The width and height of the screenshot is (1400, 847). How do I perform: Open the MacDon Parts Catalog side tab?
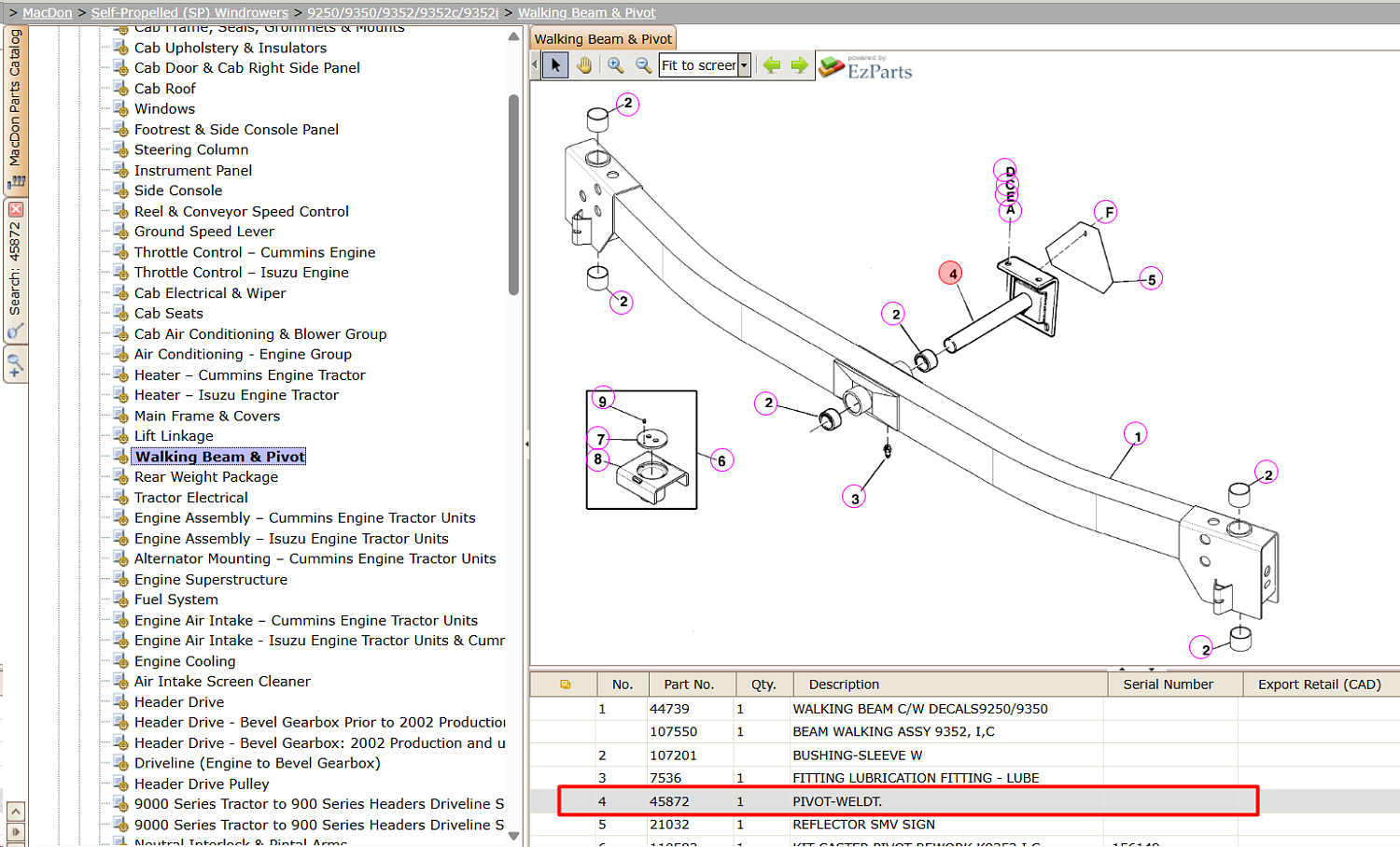[15, 109]
